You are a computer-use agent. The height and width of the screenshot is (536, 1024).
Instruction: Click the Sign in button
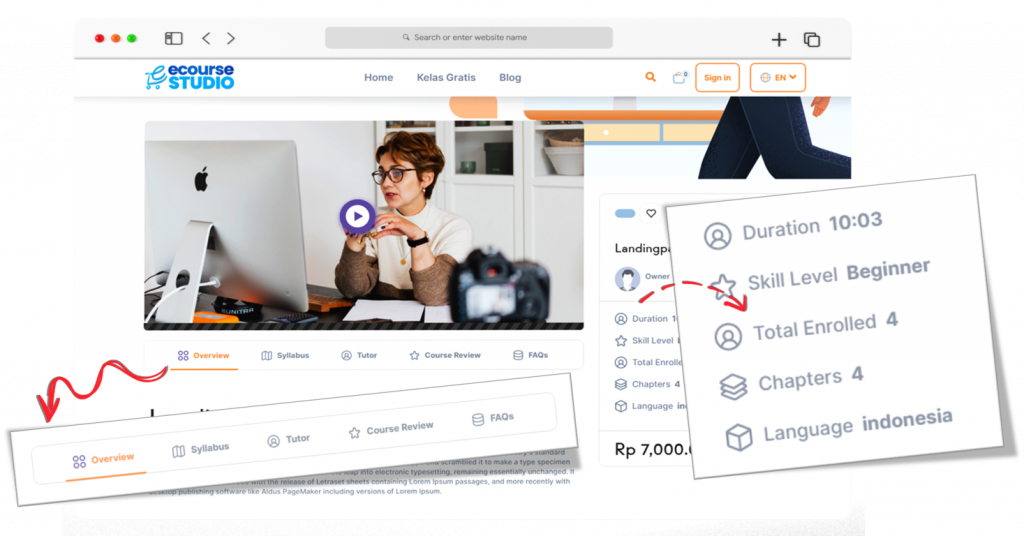pyautogui.click(x=717, y=77)
